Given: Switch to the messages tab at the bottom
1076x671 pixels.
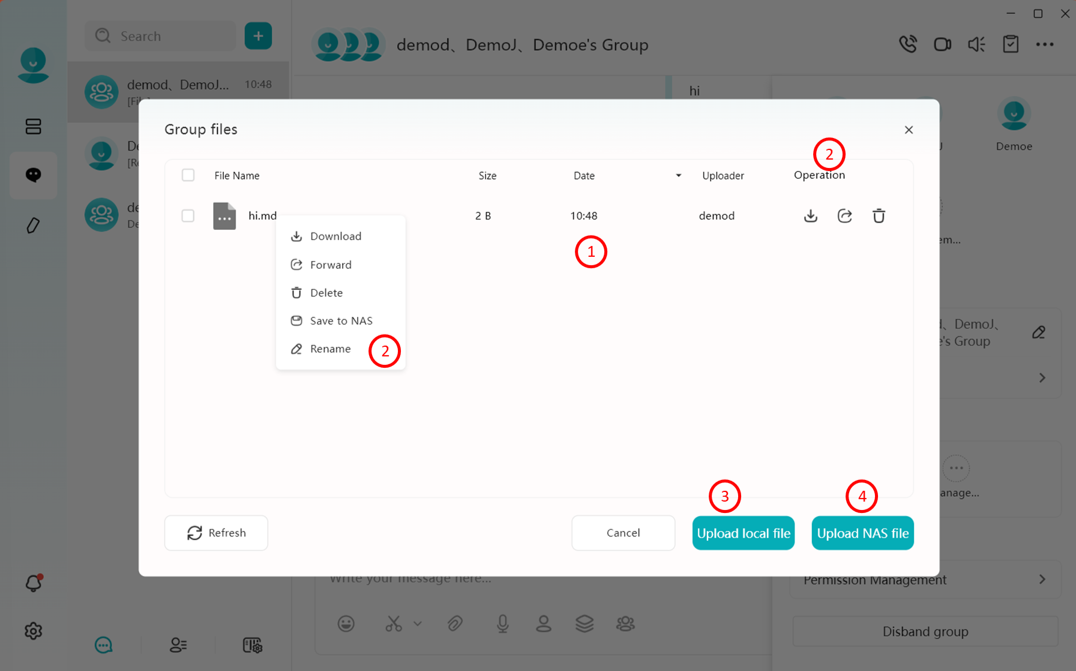Looking at the screenshot, I should (x=104, y=645).
